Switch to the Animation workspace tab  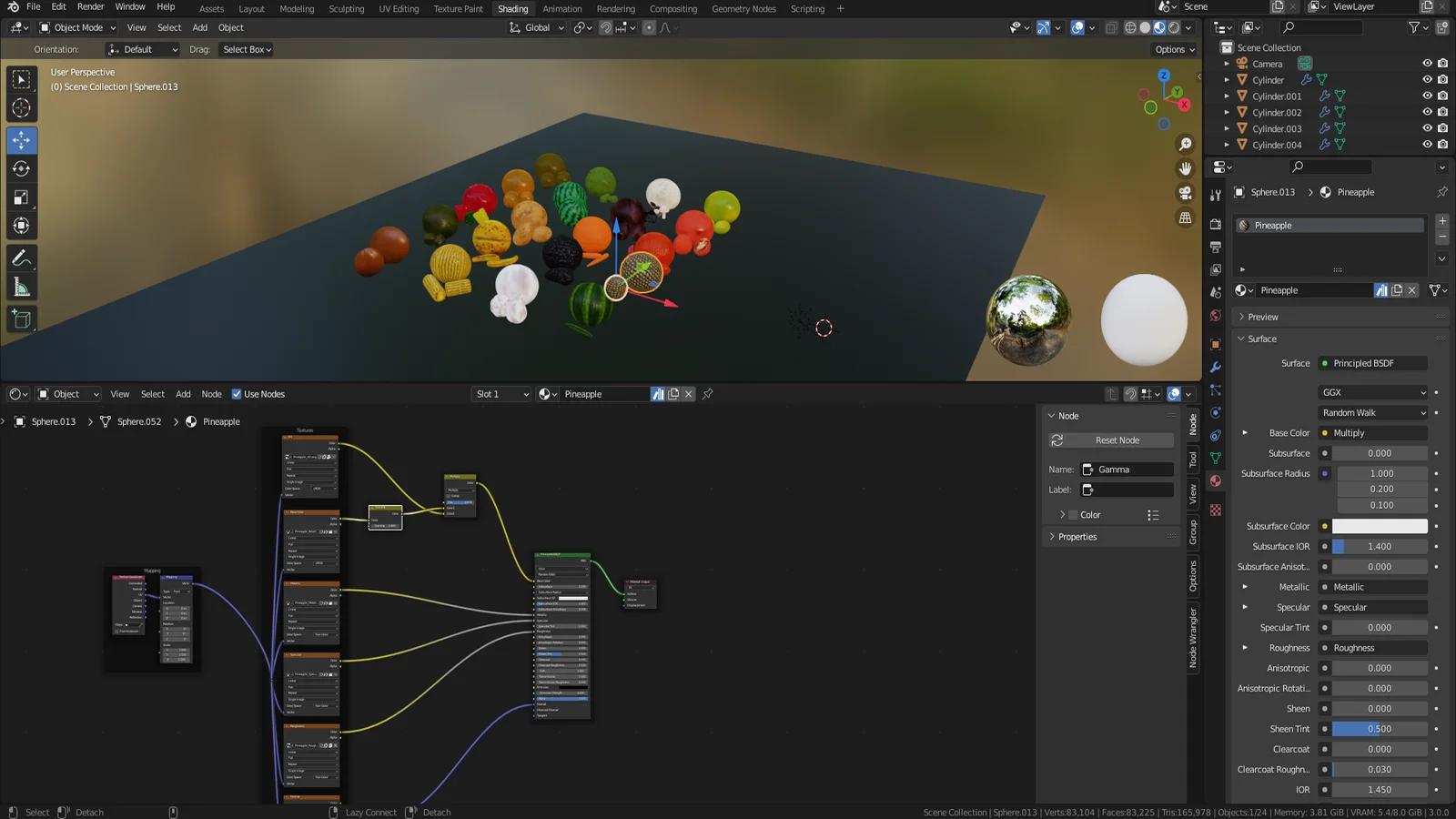click(562, 8)
